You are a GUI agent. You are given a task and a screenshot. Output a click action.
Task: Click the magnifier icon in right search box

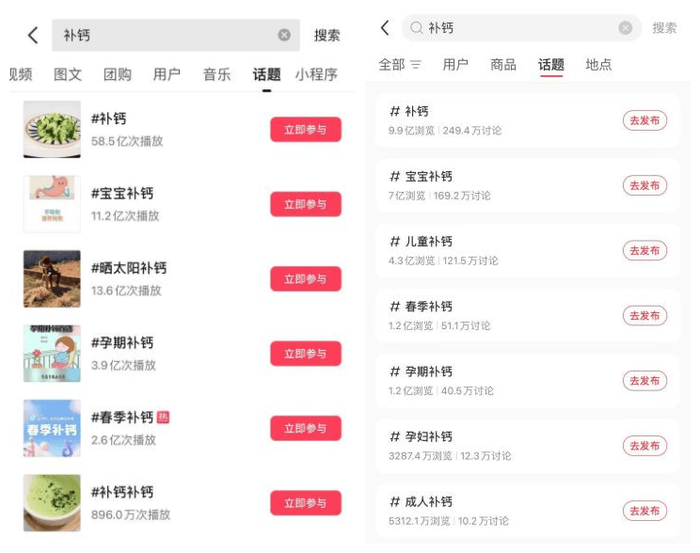click(416, 28)
